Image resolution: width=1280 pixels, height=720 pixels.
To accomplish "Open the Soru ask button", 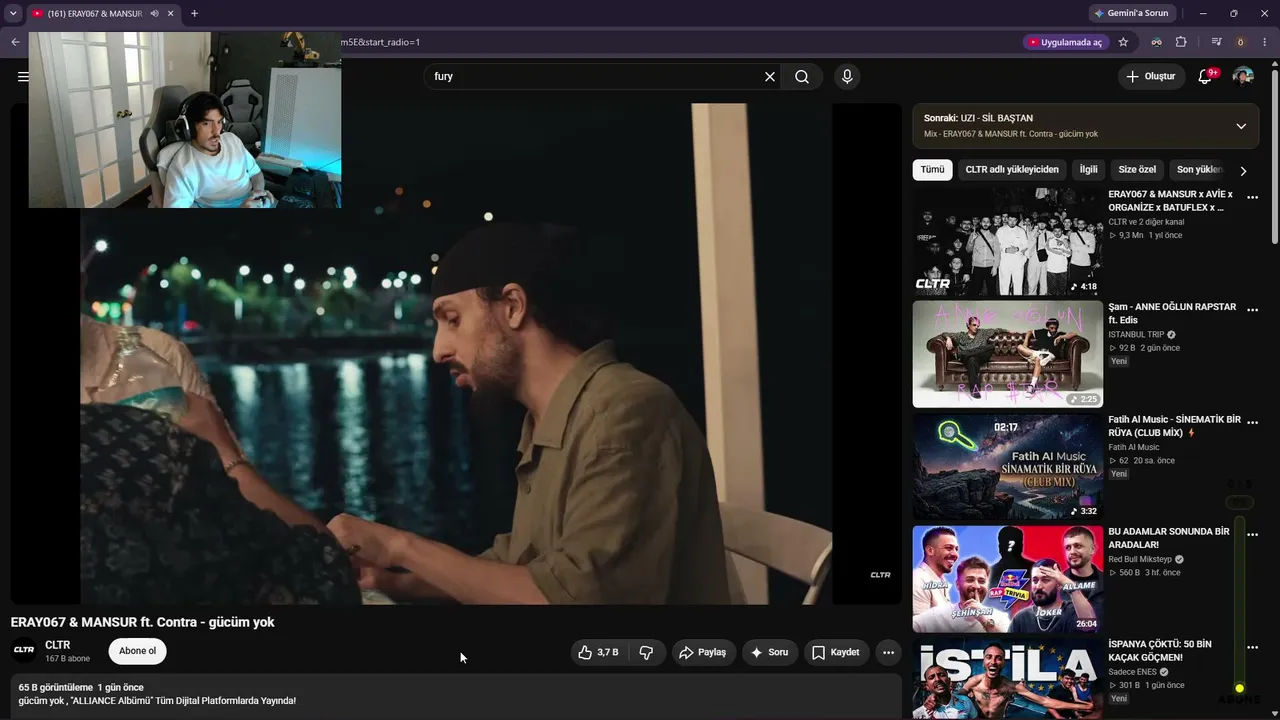I will coord(770,652).
